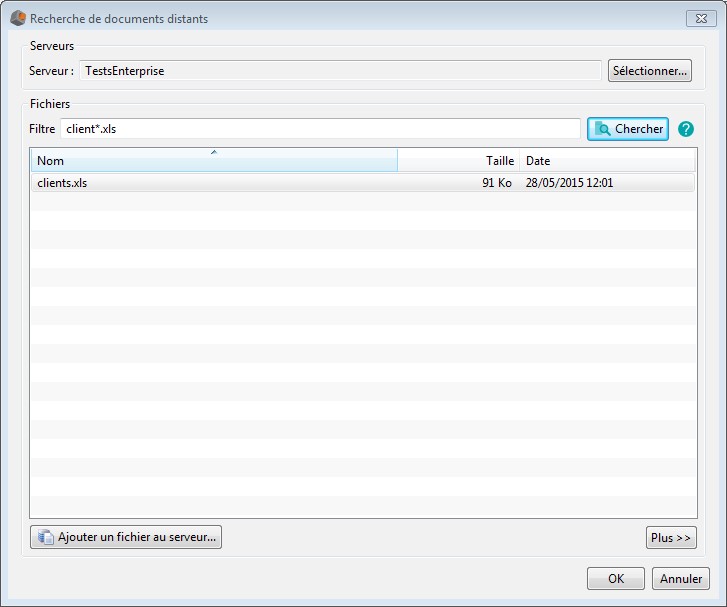727x607 pixels.
Task: Confirm with the OK button
Action: tap(616, 579)
